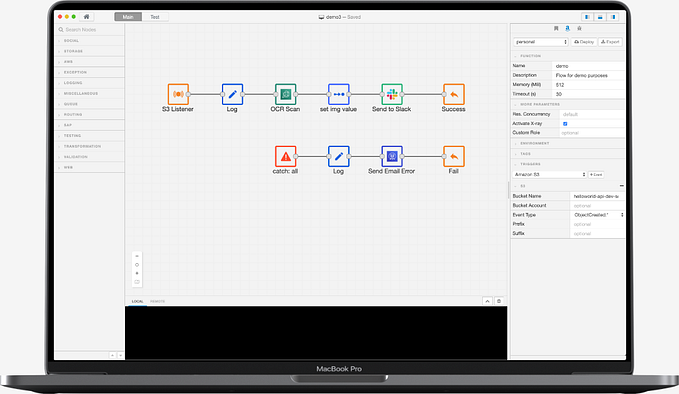
Task: Open the bookmark panel icon
Action: point(556,29)
